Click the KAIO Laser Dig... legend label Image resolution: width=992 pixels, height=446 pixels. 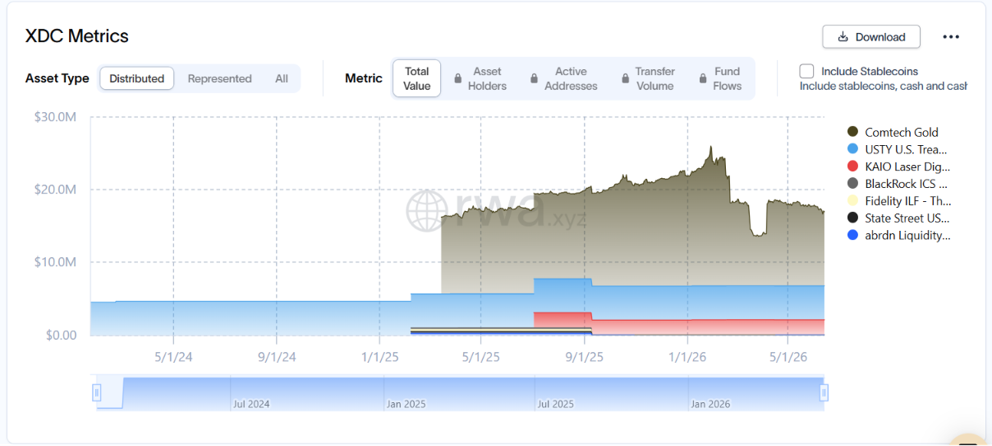click(907, 166)
